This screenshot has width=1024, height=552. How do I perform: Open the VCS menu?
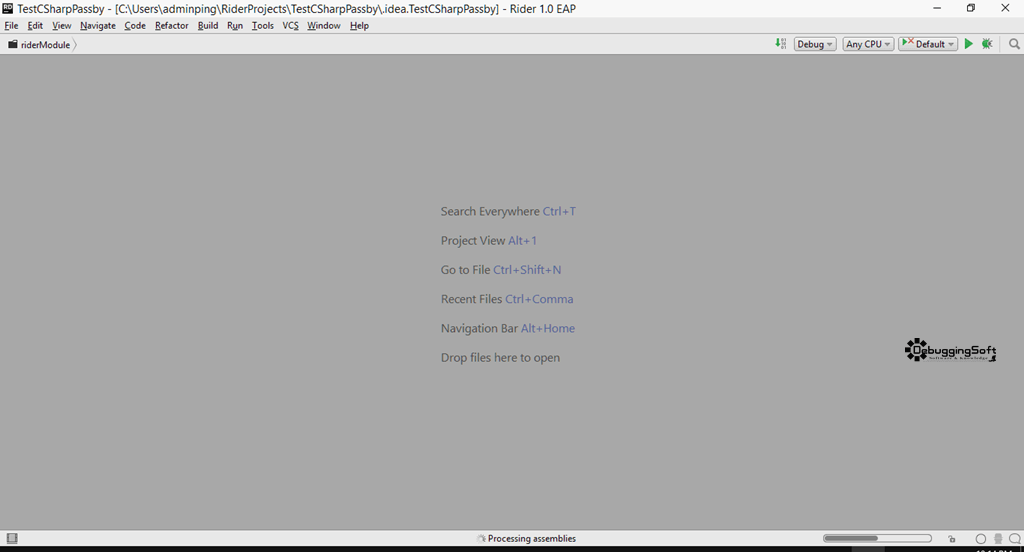(290, 25)
